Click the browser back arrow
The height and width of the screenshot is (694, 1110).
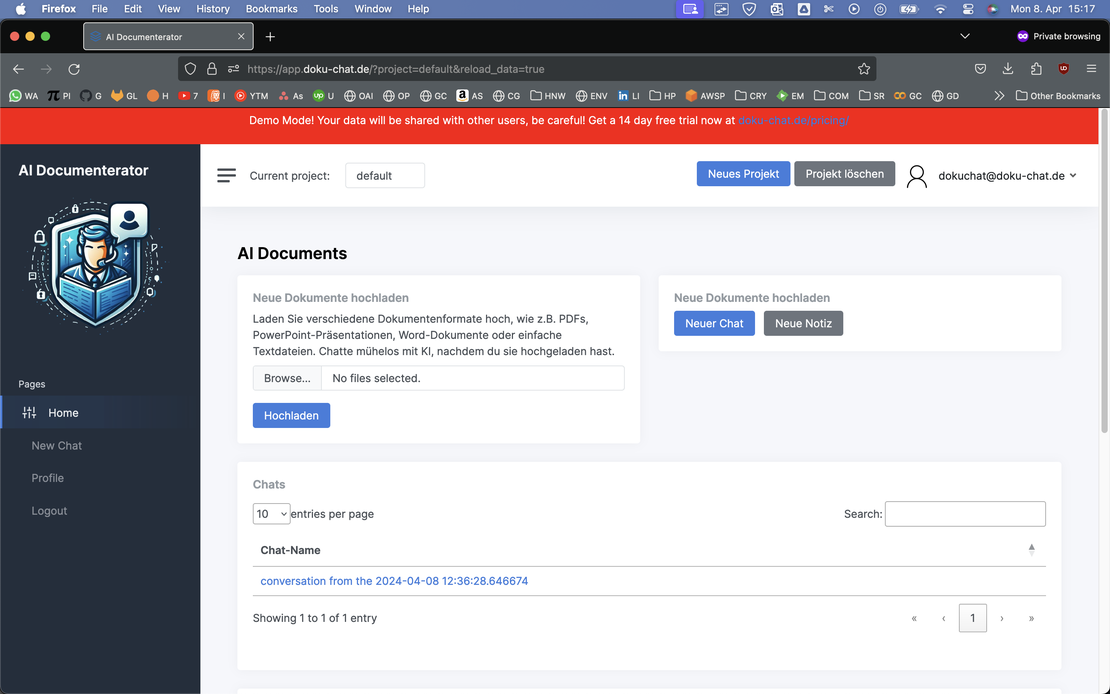[18, 69]
